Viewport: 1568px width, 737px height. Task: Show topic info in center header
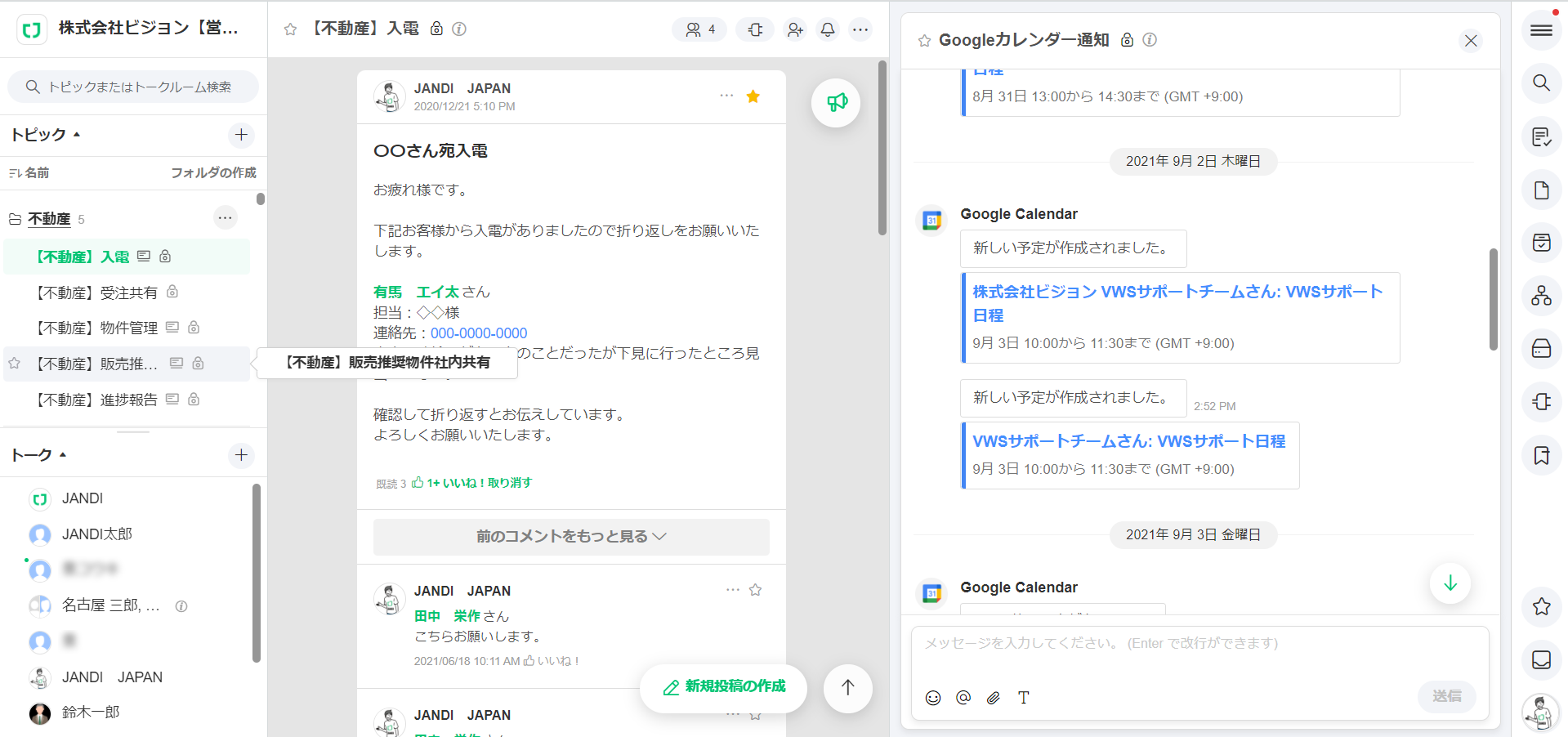coord(459,29)
